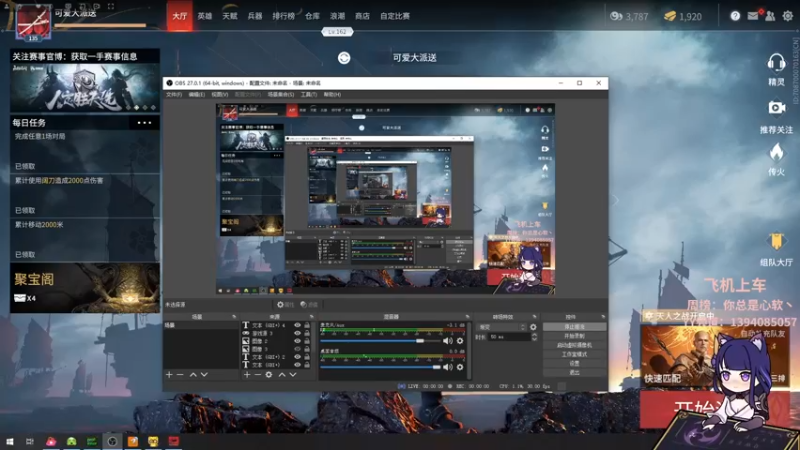Pop out the Controls dock via header icon
800x450 pixels.
(603, 317)
